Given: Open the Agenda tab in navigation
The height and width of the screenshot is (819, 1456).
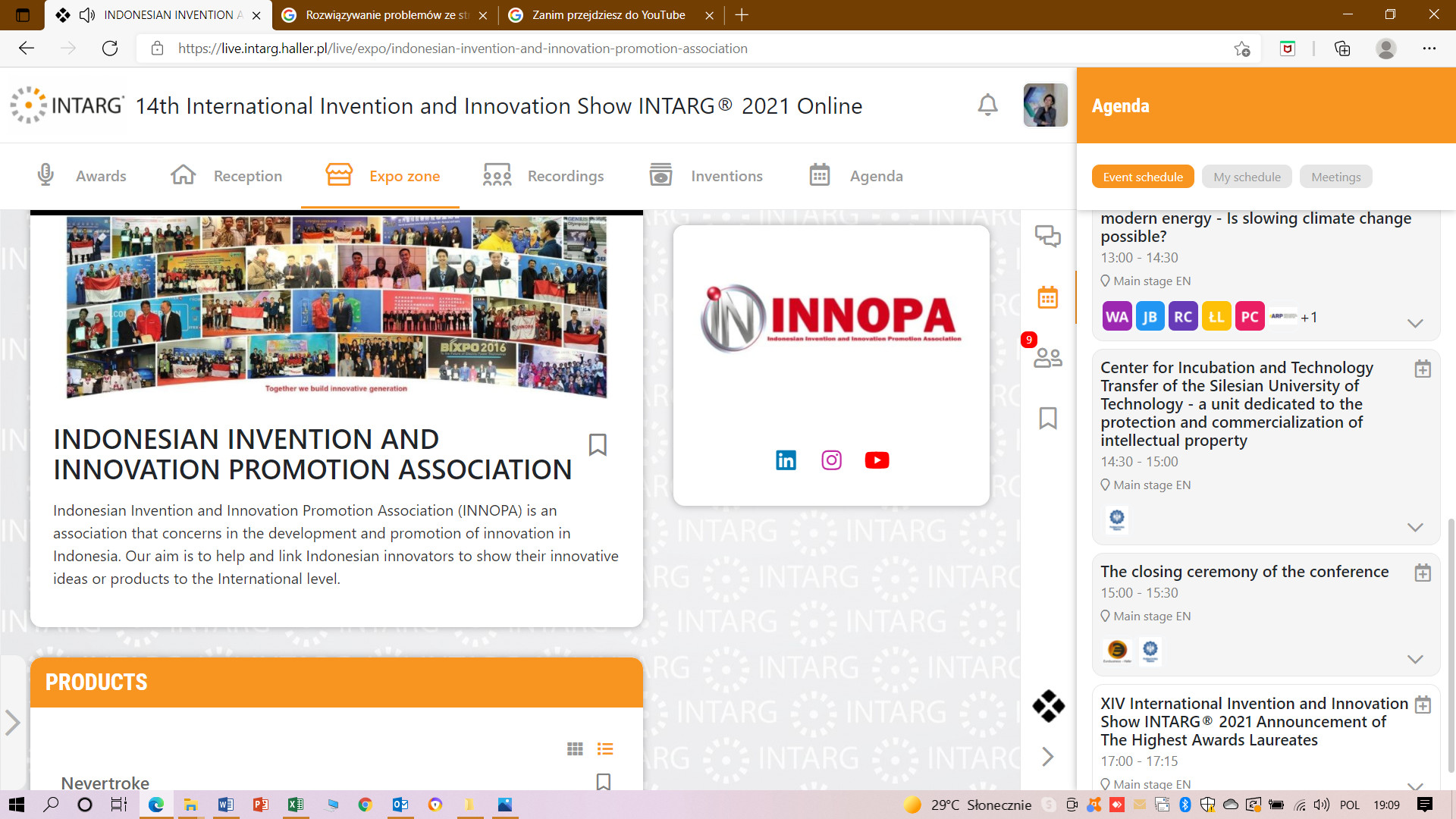Looking at the screenshot, I should pyautogui.click(x=855, y=176).
